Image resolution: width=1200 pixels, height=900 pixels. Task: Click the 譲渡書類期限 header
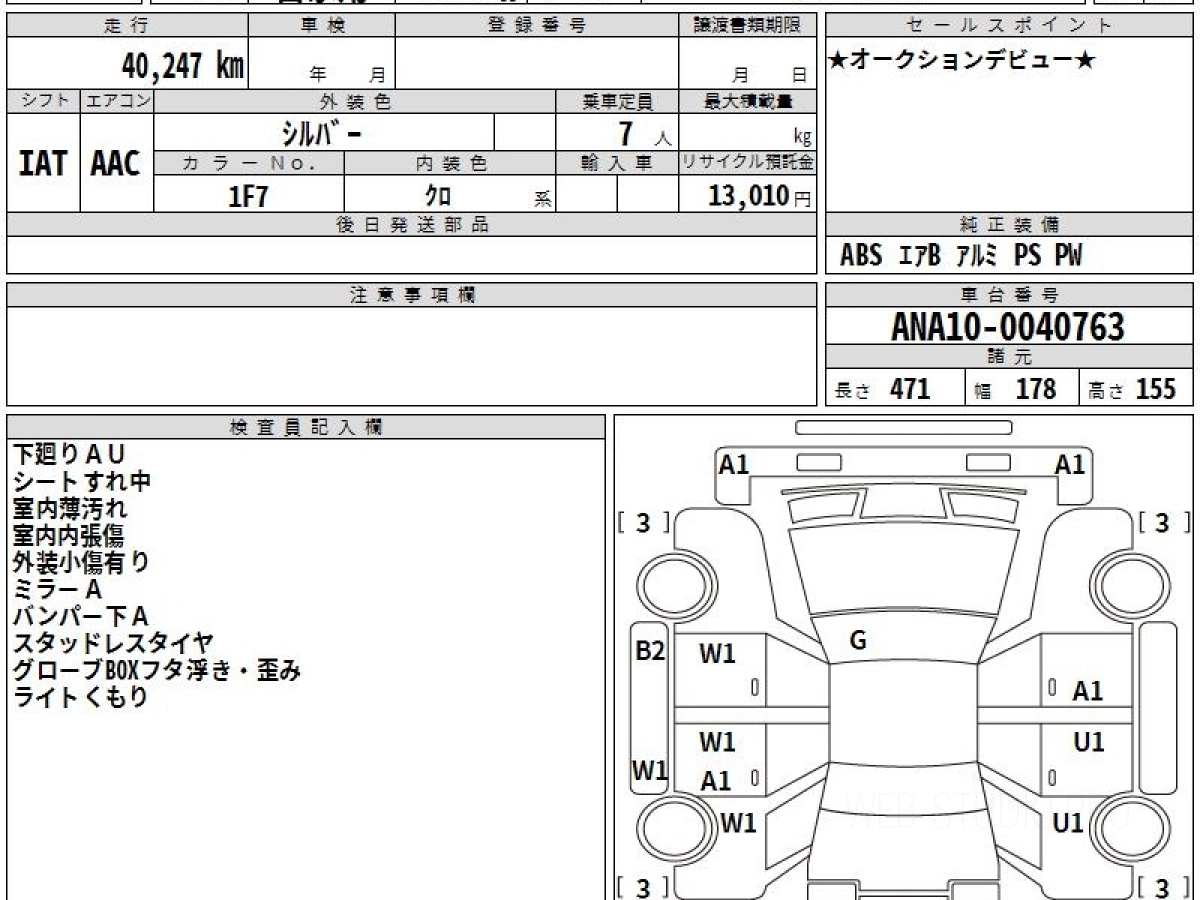coord(748,26)
